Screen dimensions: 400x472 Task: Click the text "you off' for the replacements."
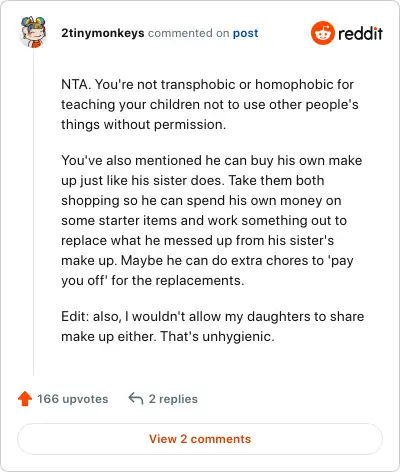(153, 280)
